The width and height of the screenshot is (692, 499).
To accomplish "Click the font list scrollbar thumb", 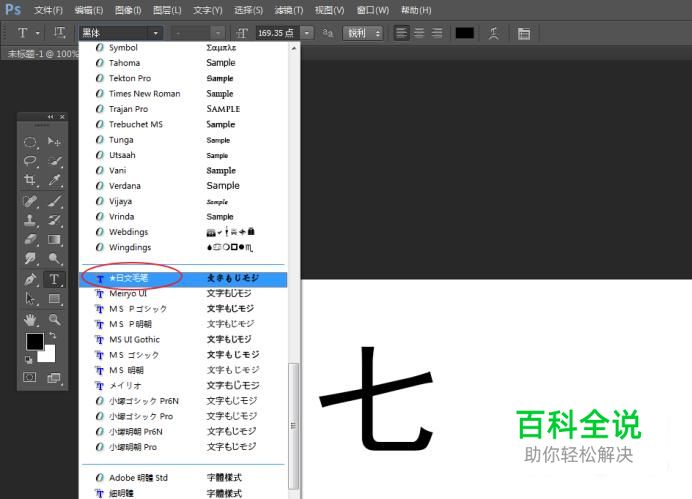I will click(293, 425).
